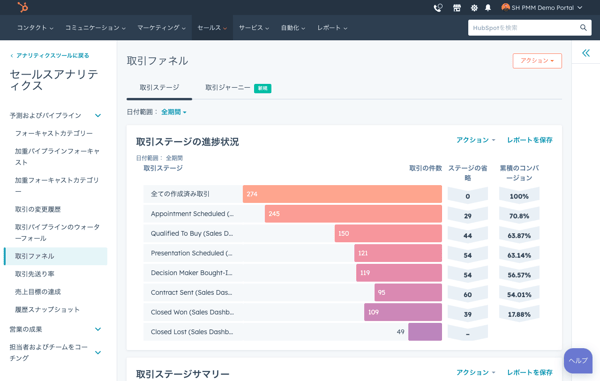
Task: Click stage skip value 29
Action: (468, 216)
